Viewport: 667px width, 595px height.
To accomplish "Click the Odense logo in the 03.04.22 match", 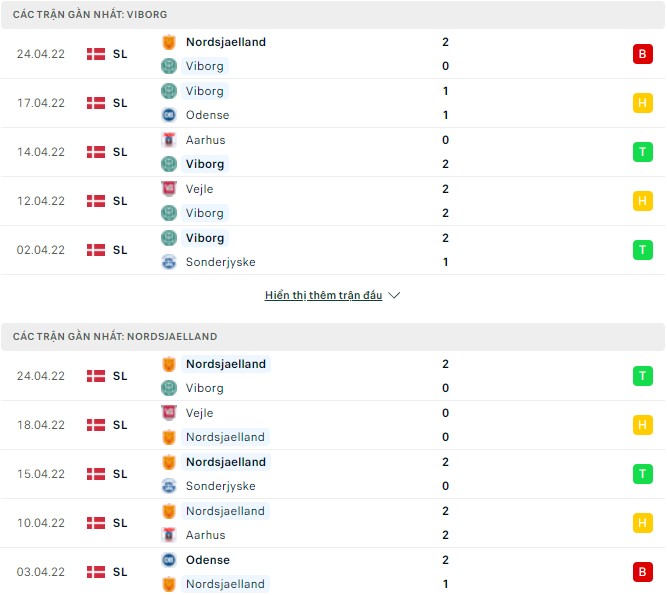I will click(168, 560).
